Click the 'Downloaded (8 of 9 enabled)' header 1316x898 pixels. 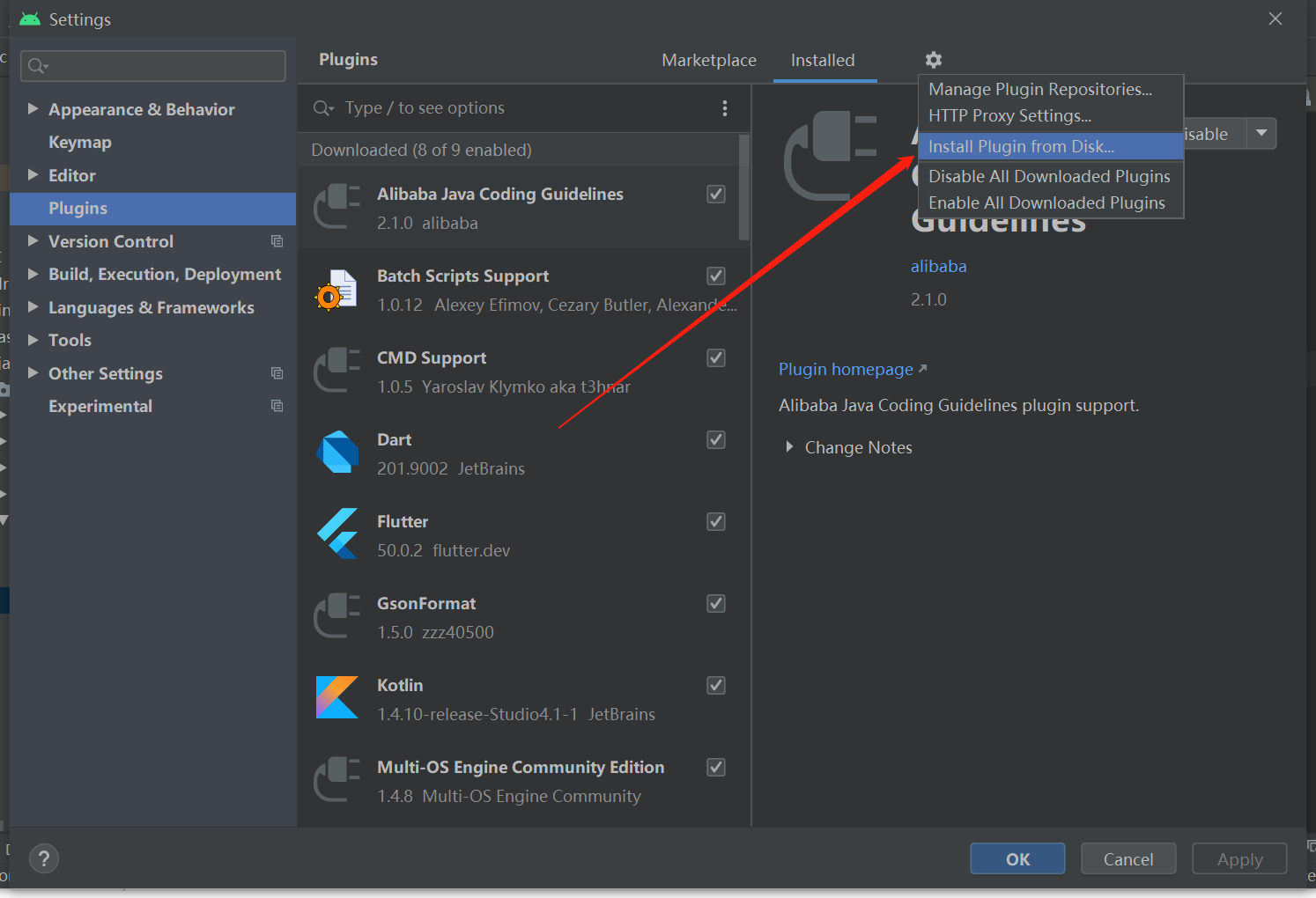point(421,150)
